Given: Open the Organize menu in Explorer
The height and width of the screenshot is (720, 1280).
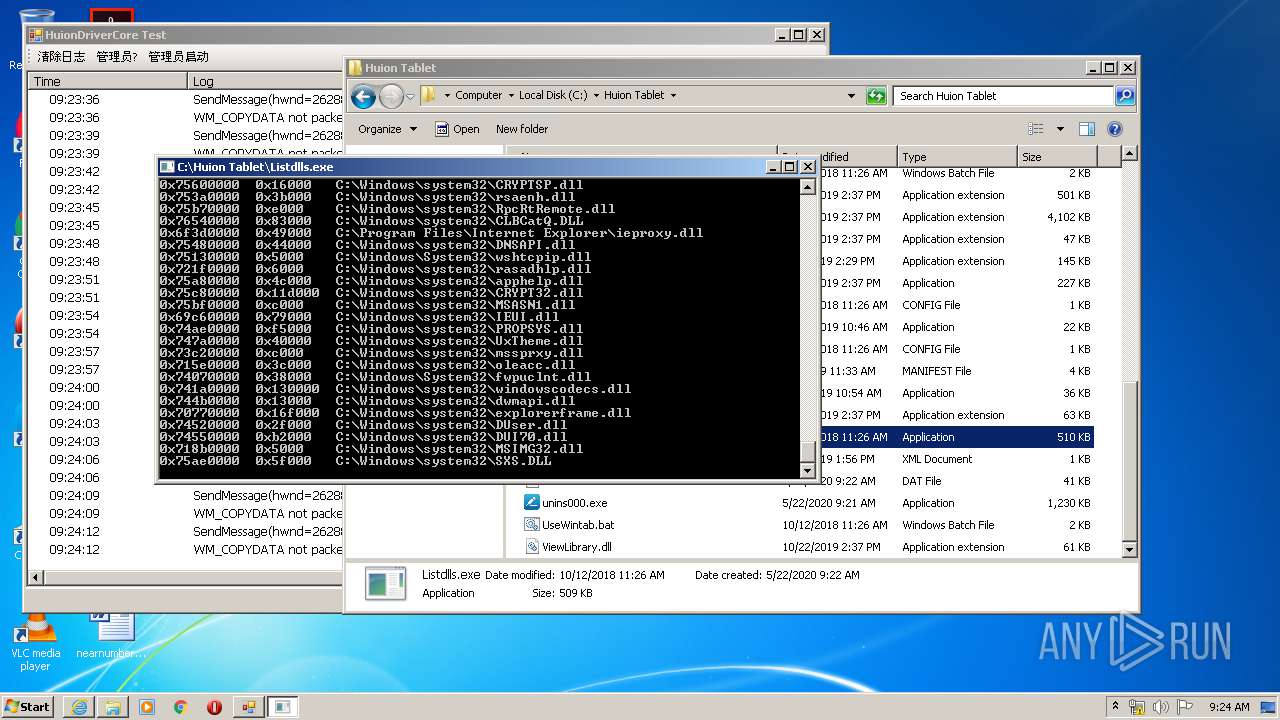Looking at the screenshot, I should [387, 129].
